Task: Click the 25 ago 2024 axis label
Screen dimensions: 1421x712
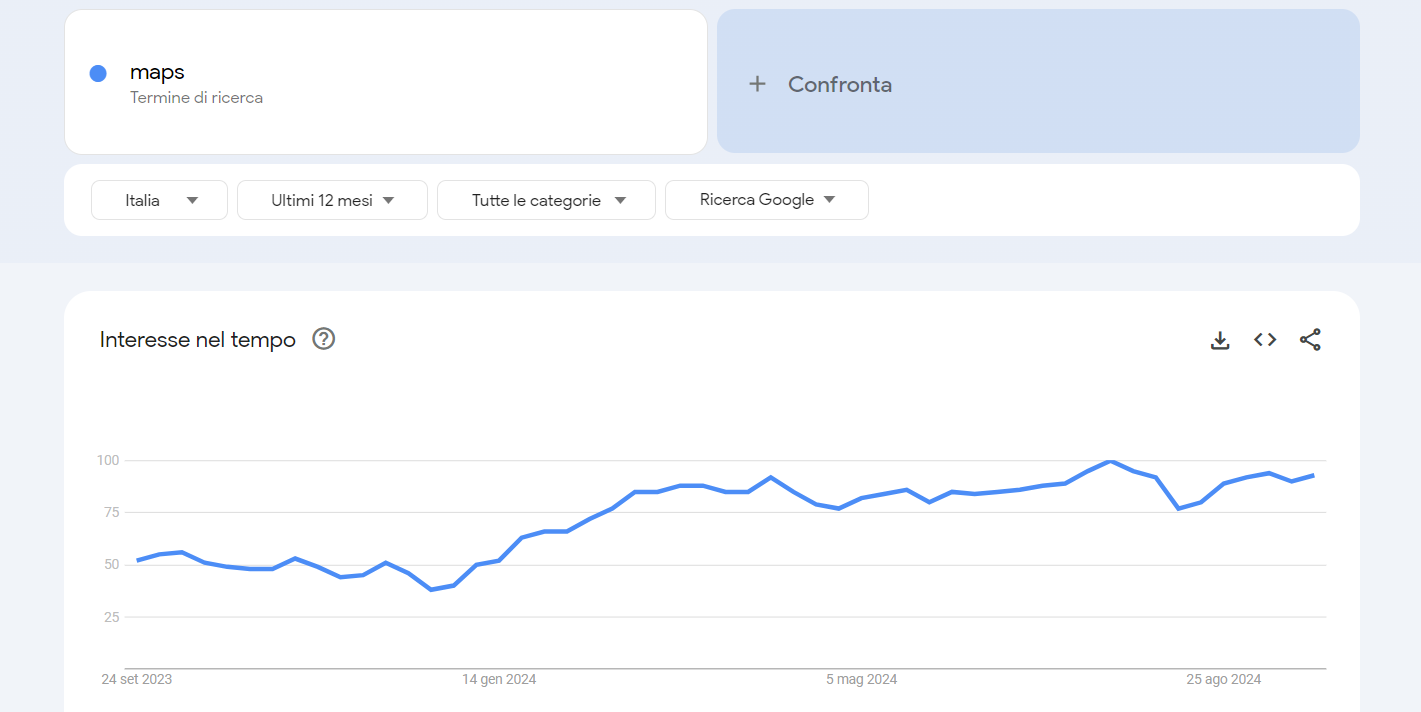Action: 1223,680
